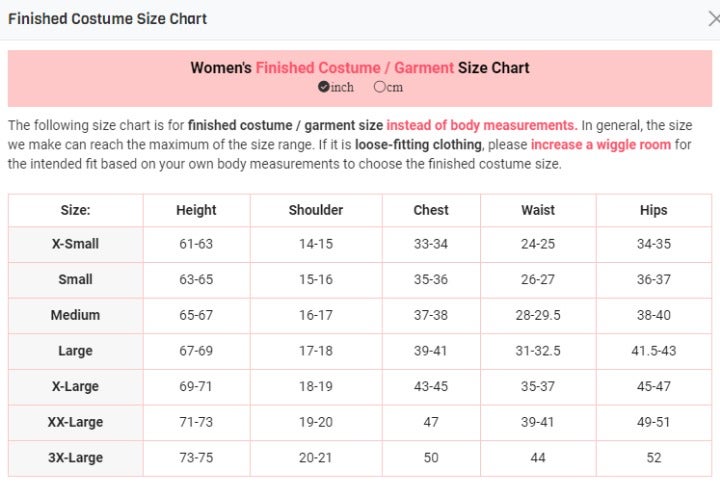Screen dimensions: 720x496
Task: Click the Large hips value 41.5-43
Action: click(x=653, y=351)
